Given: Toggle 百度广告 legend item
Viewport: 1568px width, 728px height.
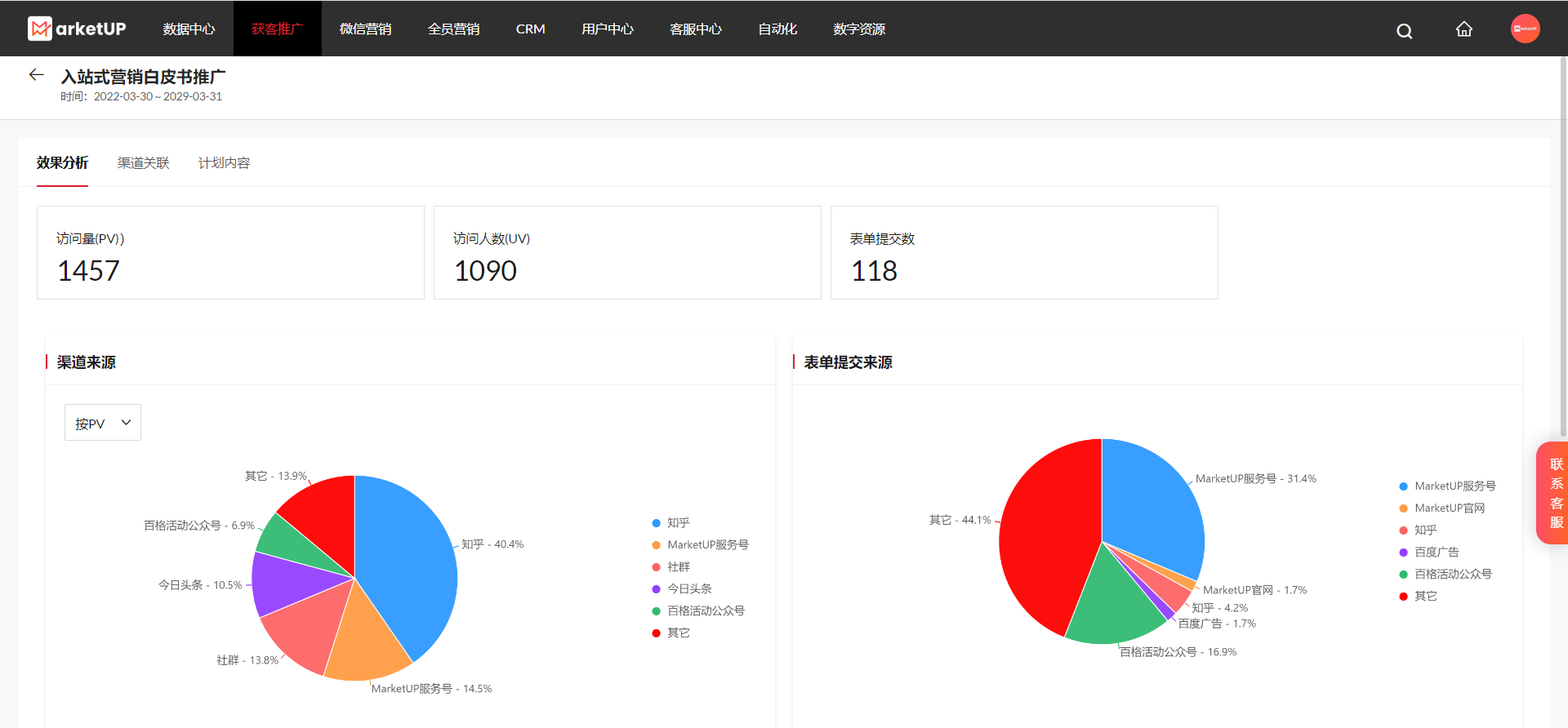Looking at the screenshot, I should pos(1429,553).
